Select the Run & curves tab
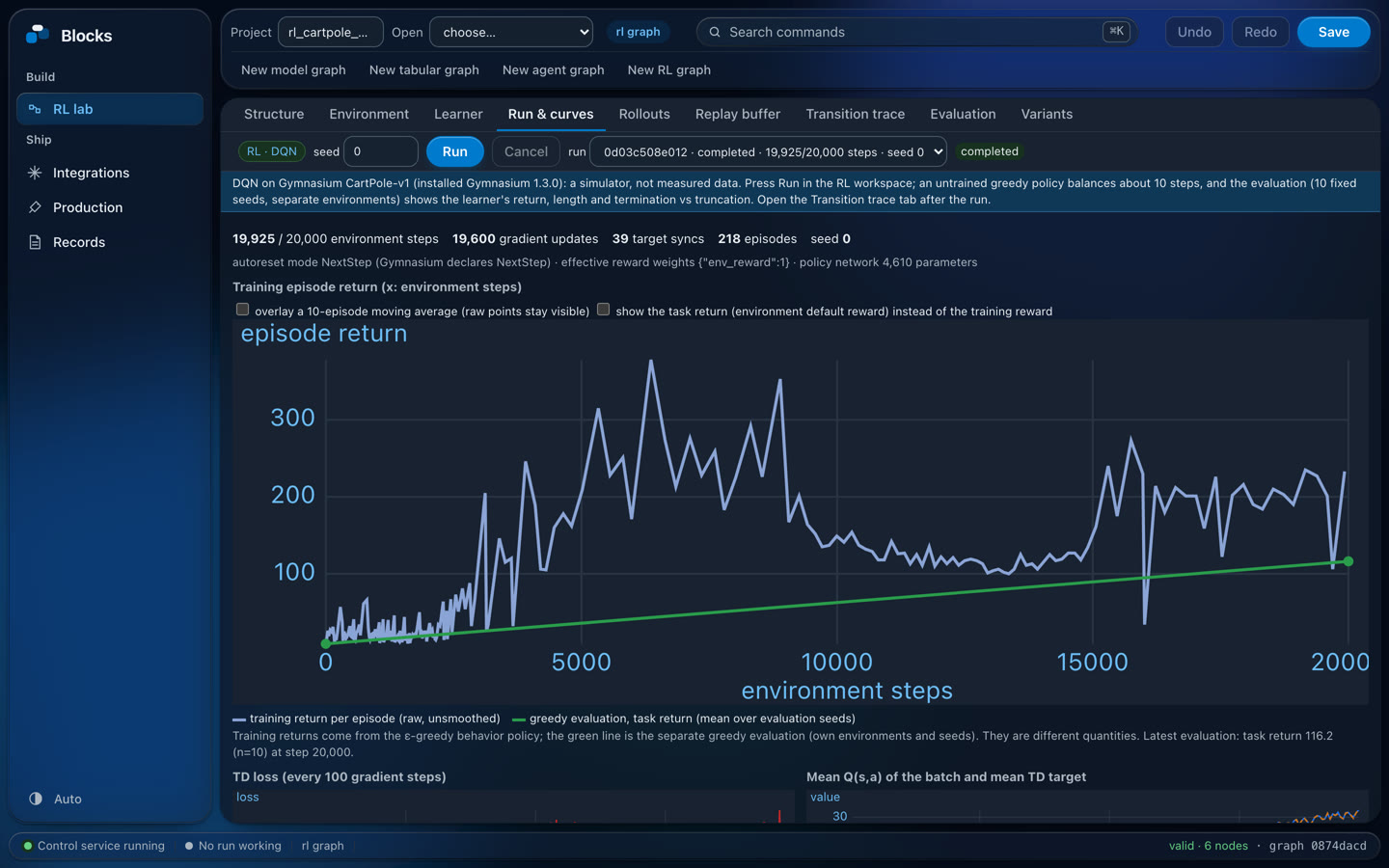The width and height of the screenshot is (1389, 868). 551,114
